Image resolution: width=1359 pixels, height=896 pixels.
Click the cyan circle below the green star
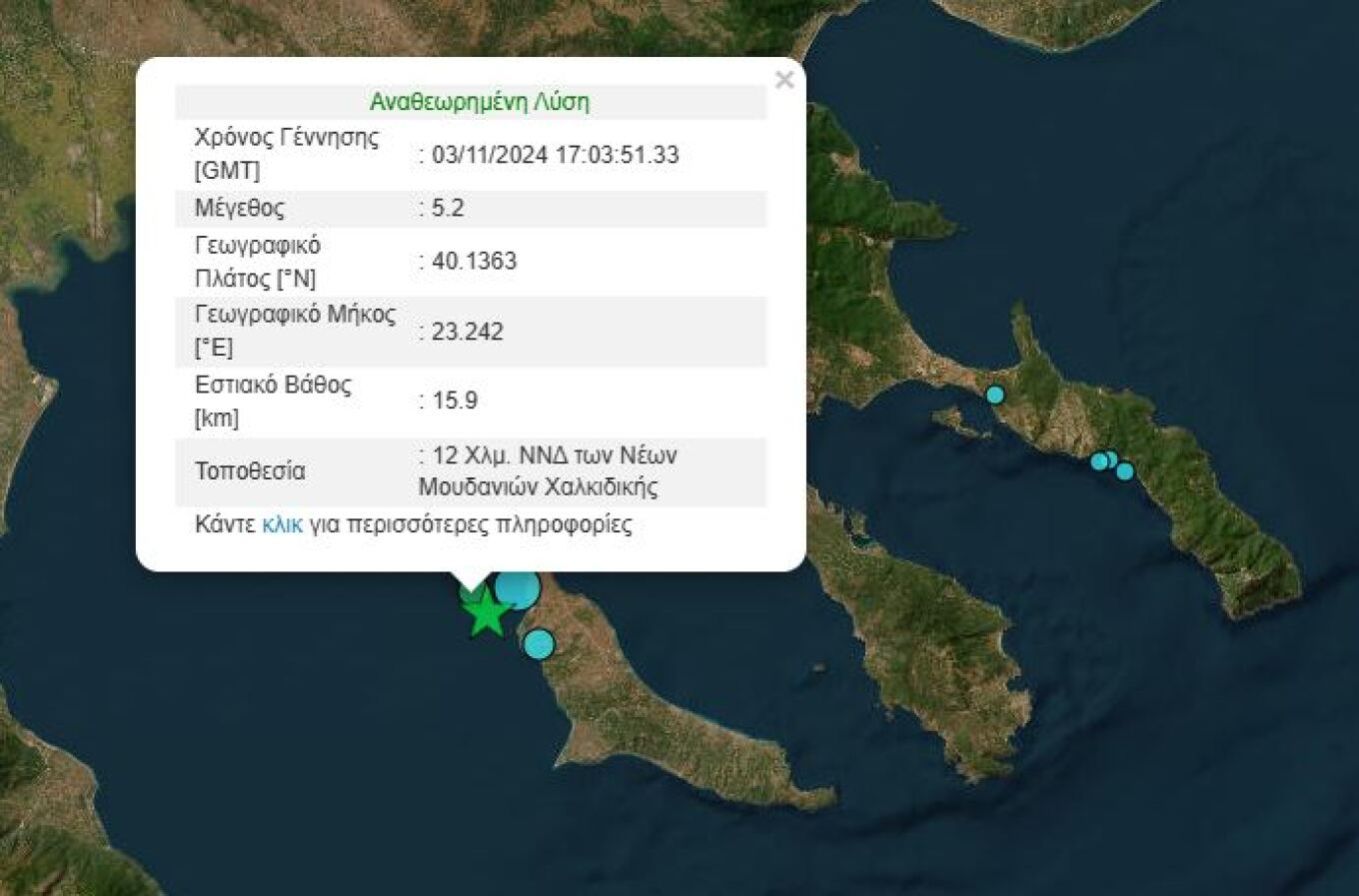click(x=539, y=644)
